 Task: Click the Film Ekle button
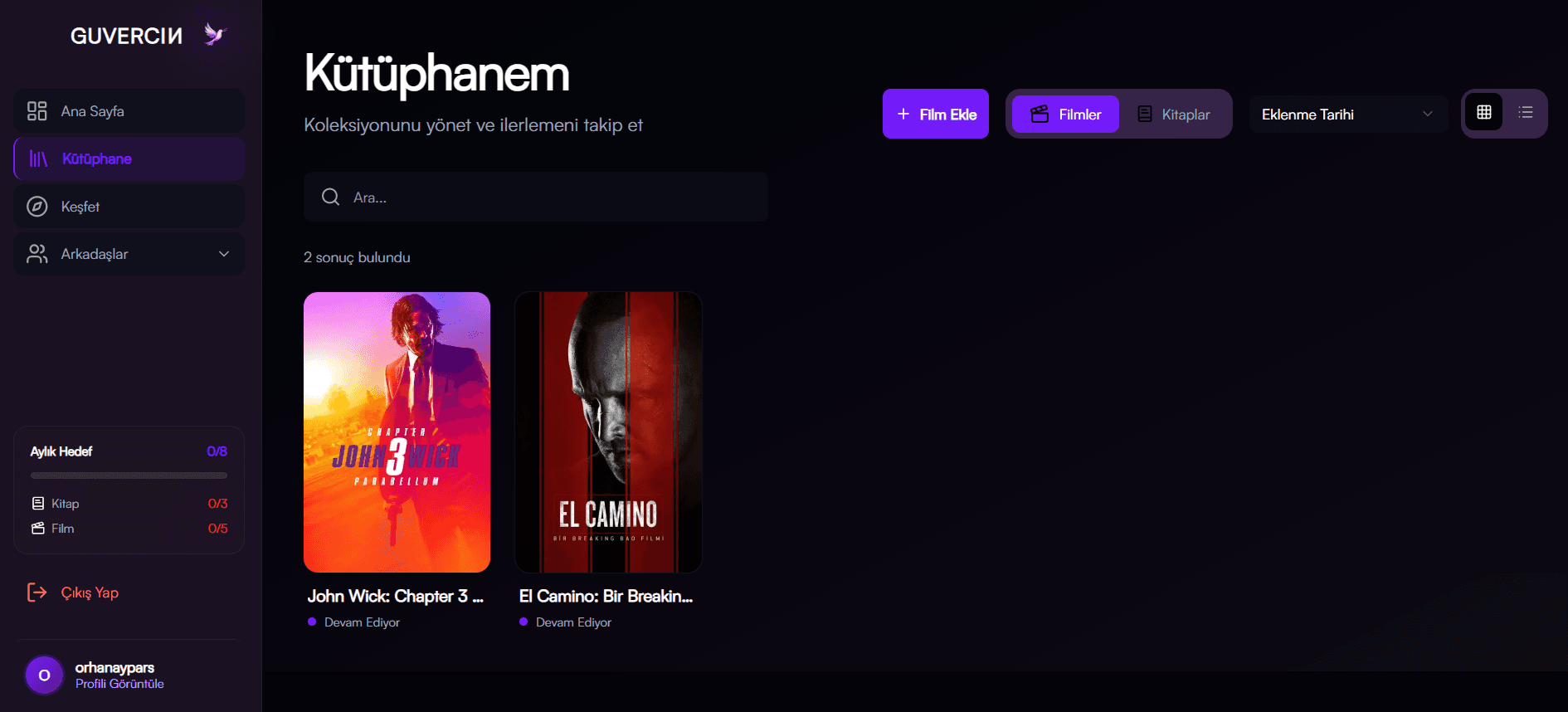point(936,114)
